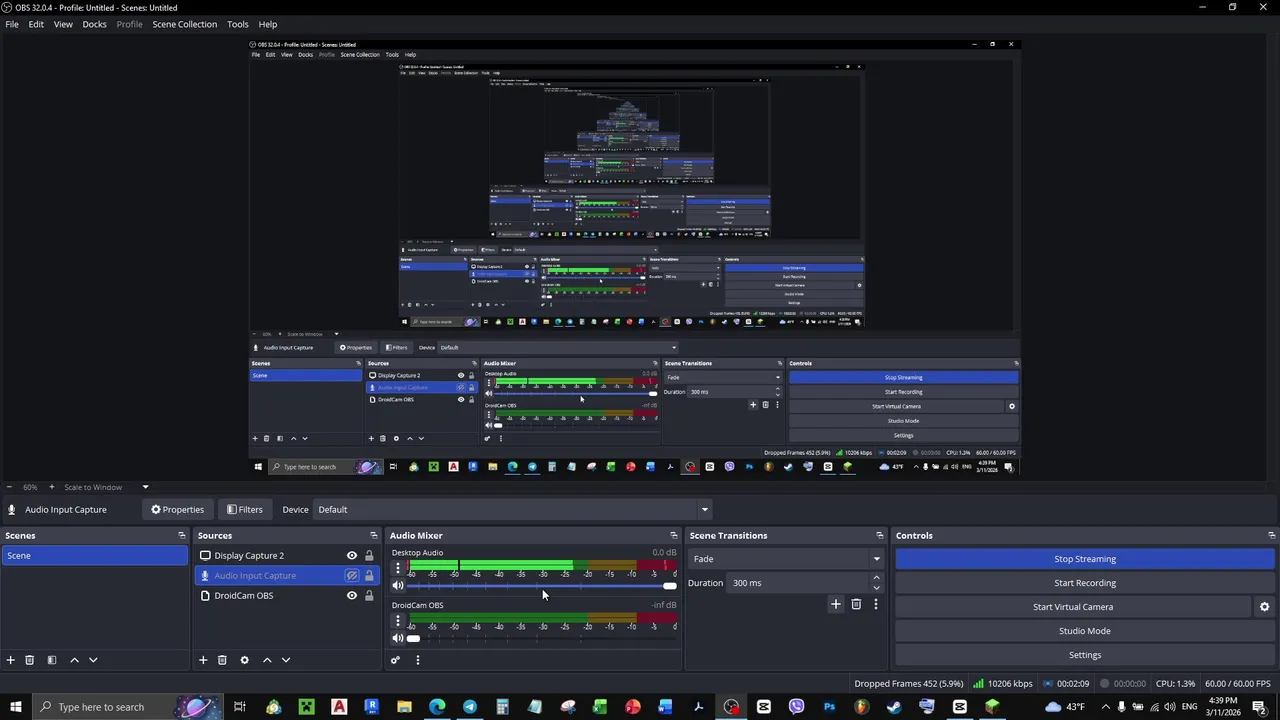Open Settings from Controls dock
This screenshot has height=720, width=1280.
(x=1085, y=655)
